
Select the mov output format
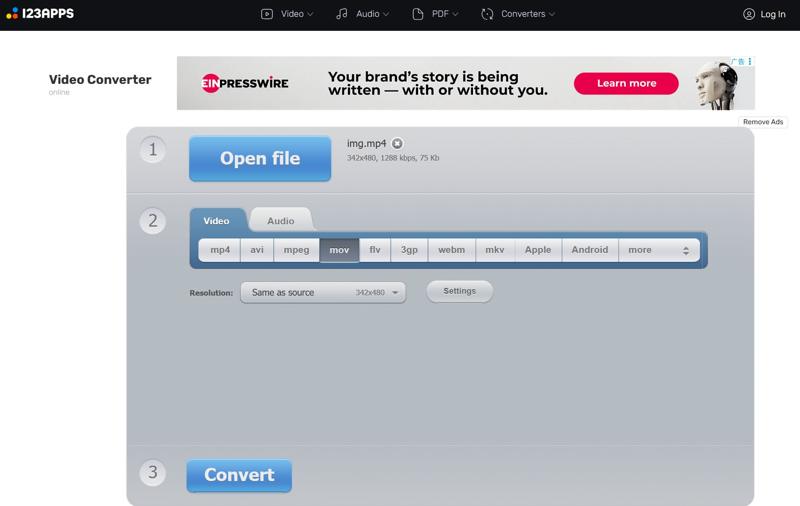339,250
